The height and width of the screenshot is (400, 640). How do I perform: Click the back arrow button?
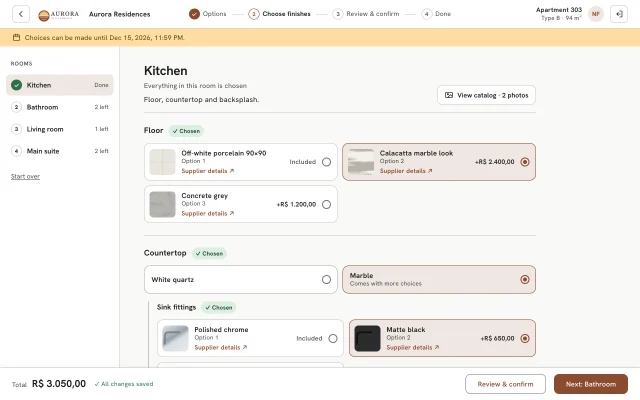21,14
